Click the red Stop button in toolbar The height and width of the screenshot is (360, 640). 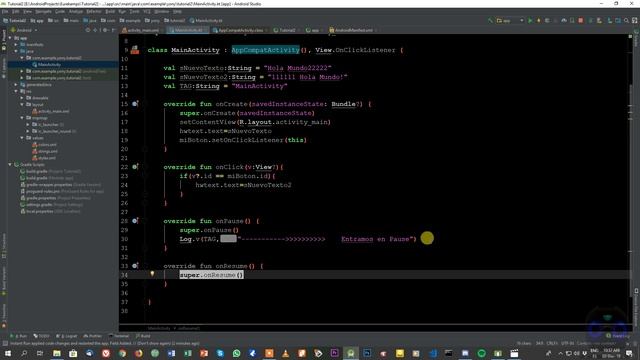click(580, 20)
